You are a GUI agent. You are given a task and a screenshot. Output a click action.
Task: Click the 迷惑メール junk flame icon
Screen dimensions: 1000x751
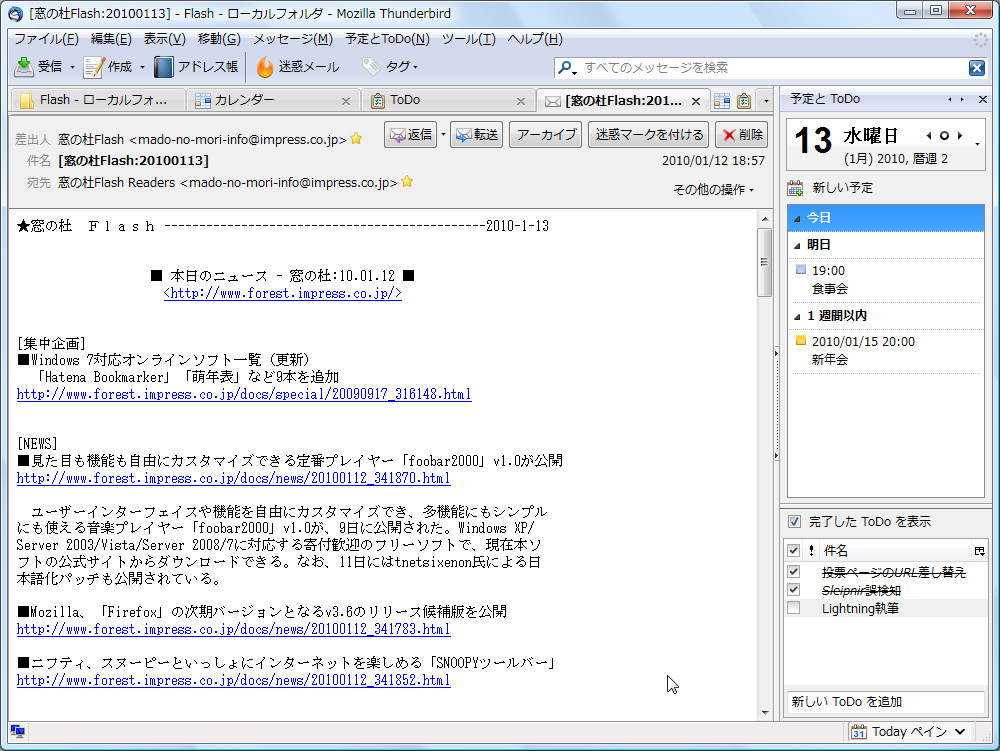265,67
